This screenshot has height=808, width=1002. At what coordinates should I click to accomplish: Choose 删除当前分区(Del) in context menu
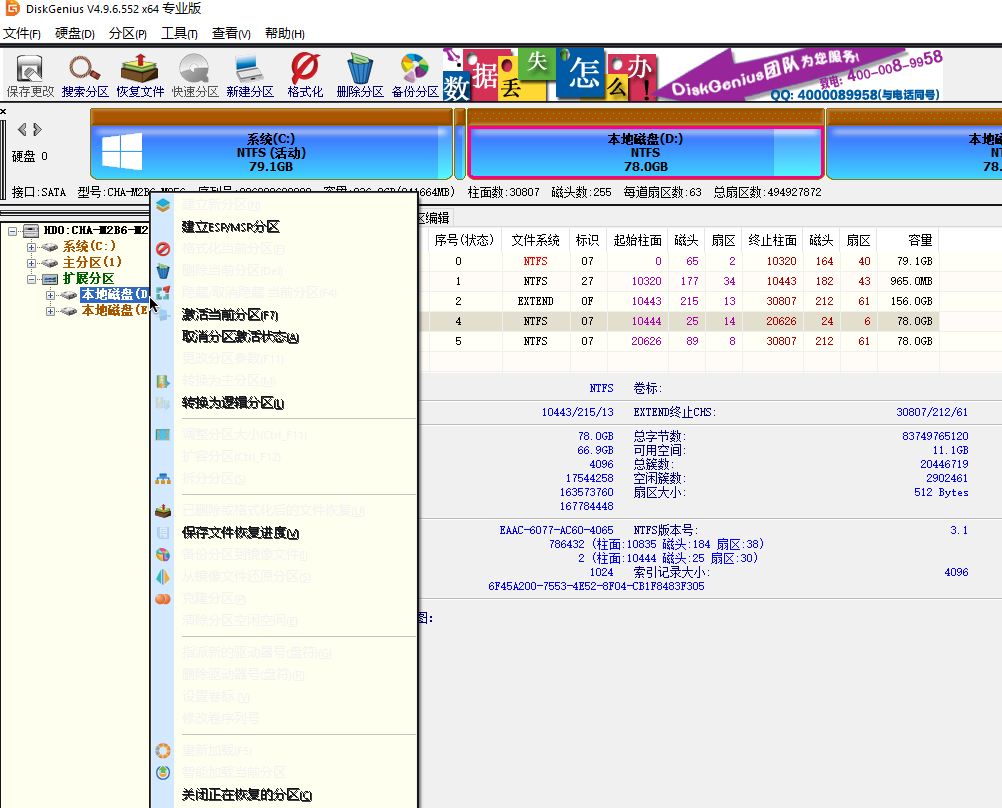click(232, 271)
